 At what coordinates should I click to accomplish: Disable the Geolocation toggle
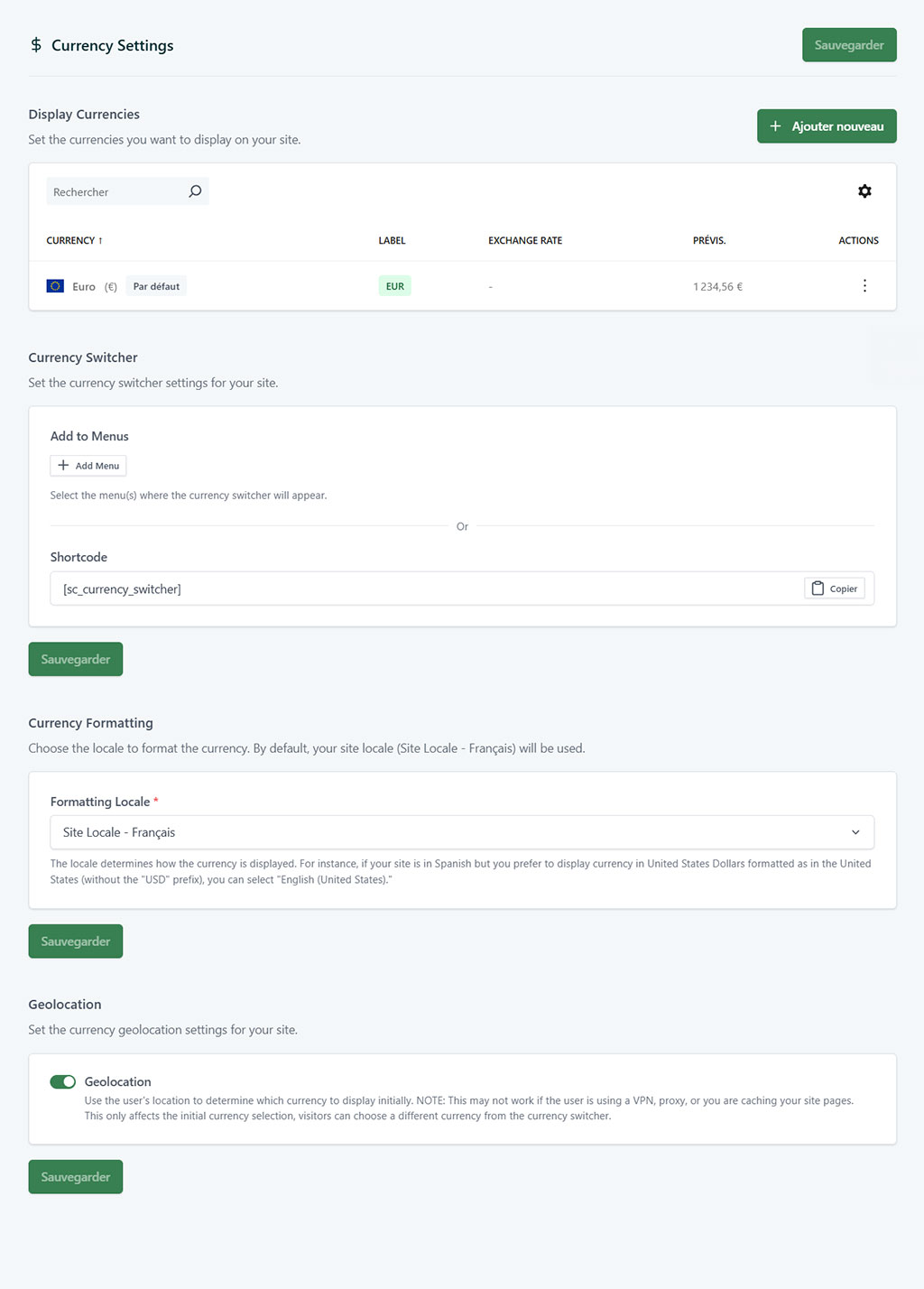[x=62, y=1080]
